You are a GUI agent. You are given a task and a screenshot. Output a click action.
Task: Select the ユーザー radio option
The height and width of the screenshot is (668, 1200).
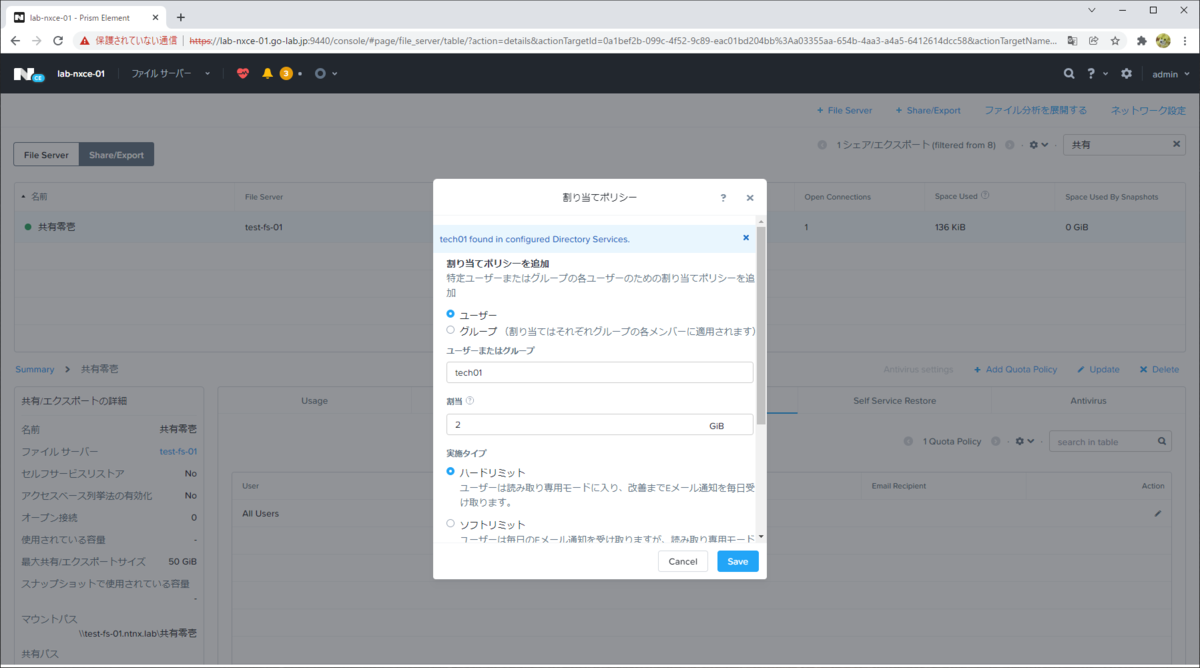coord(450,312)
